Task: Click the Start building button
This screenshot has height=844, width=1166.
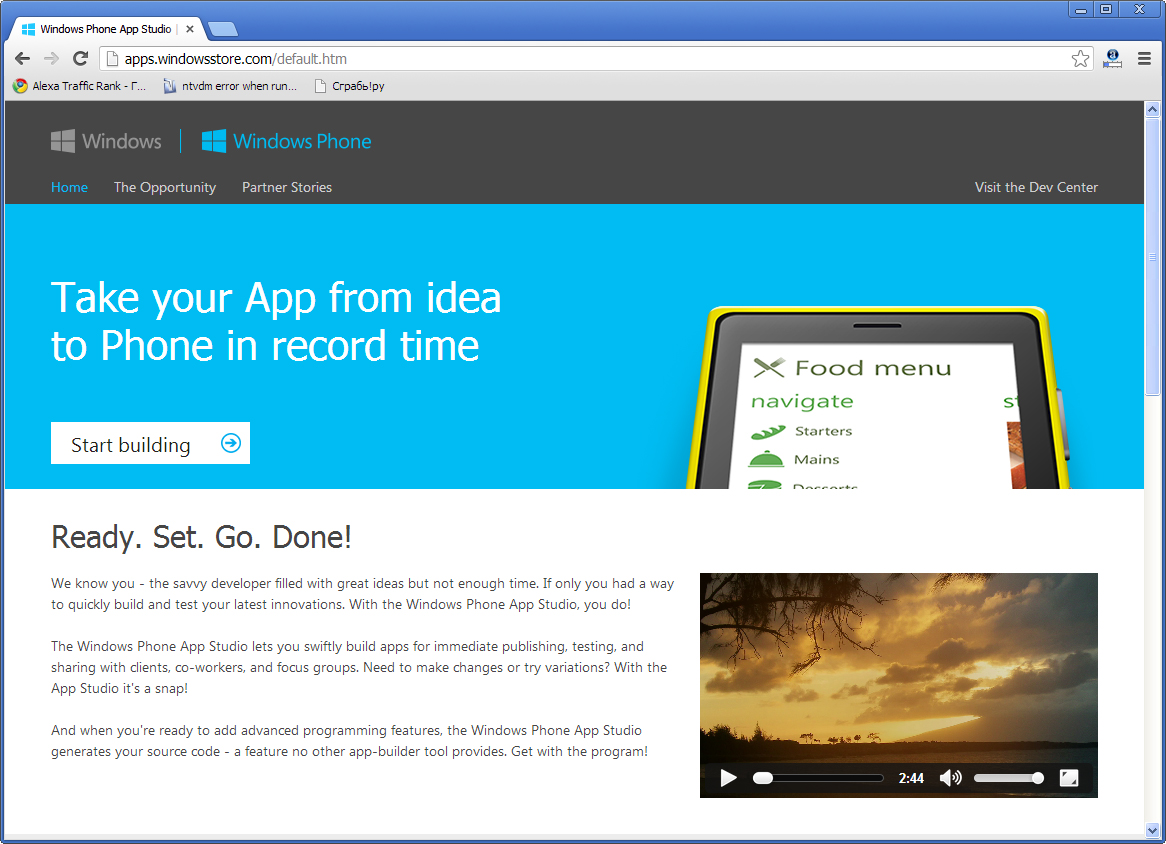Action: (150, 443)
